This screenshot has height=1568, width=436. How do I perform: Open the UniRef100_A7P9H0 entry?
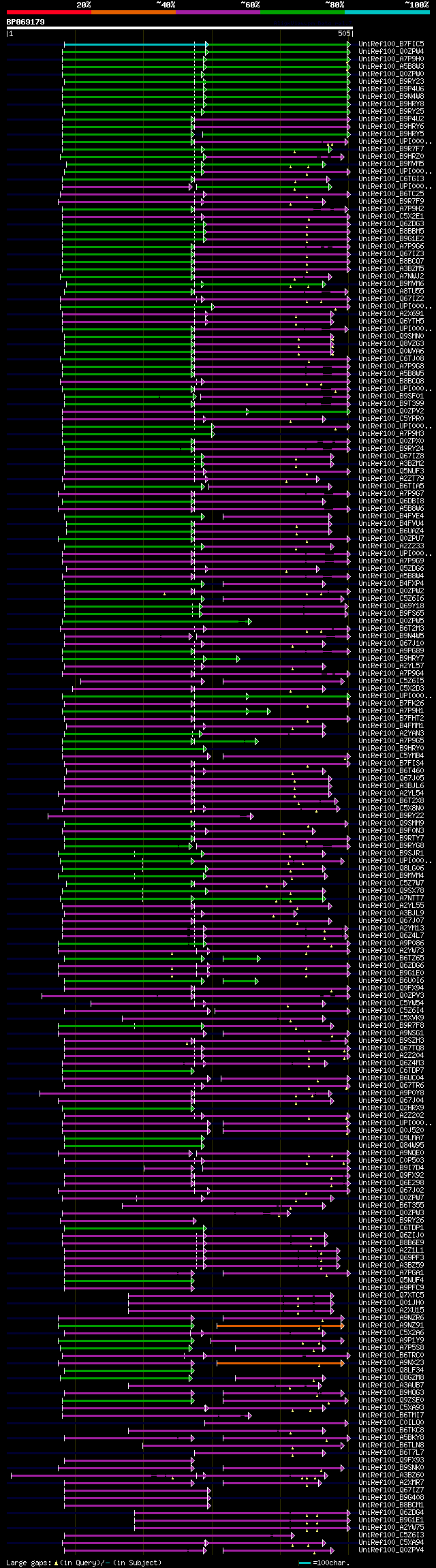coord(391,59)
